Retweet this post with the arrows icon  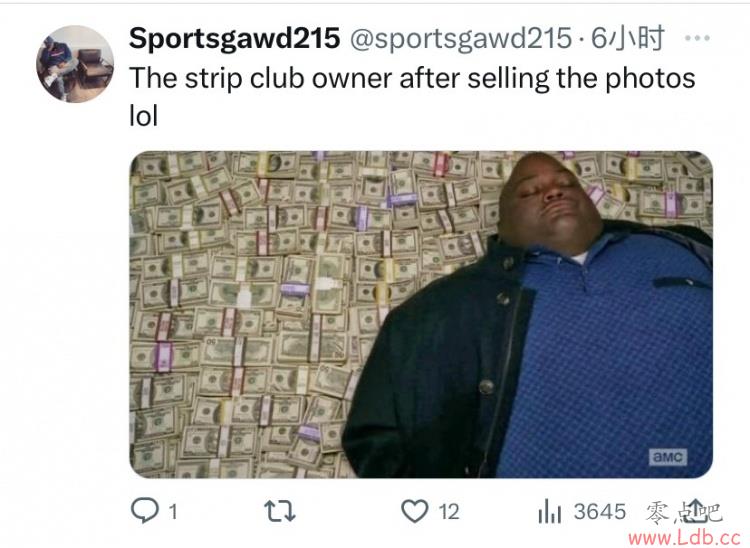pyautogui.click(x=280, y=511)
